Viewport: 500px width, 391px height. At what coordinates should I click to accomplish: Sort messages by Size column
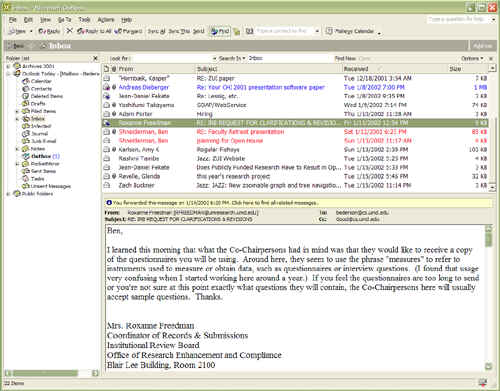tap(468, 69)
